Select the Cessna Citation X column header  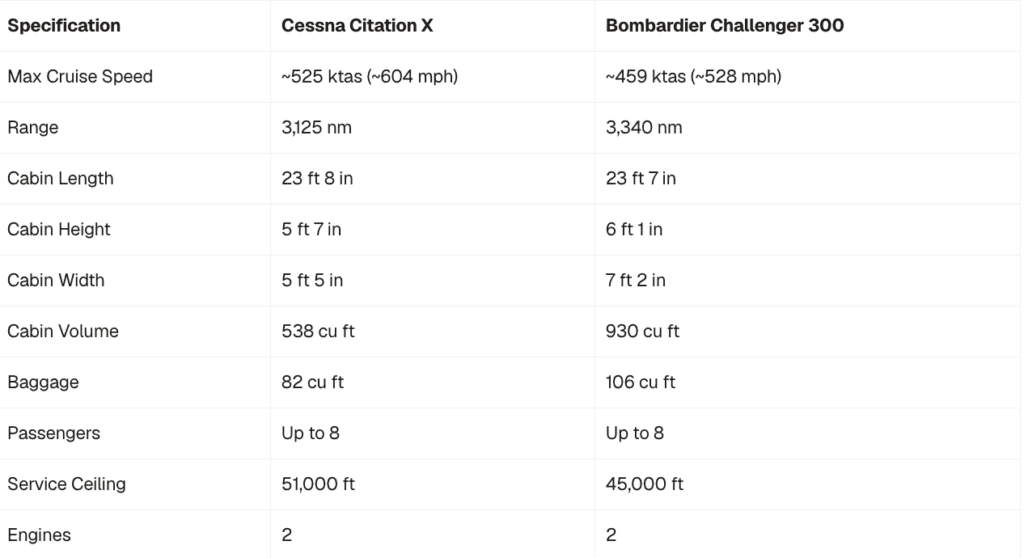[357, 25]
